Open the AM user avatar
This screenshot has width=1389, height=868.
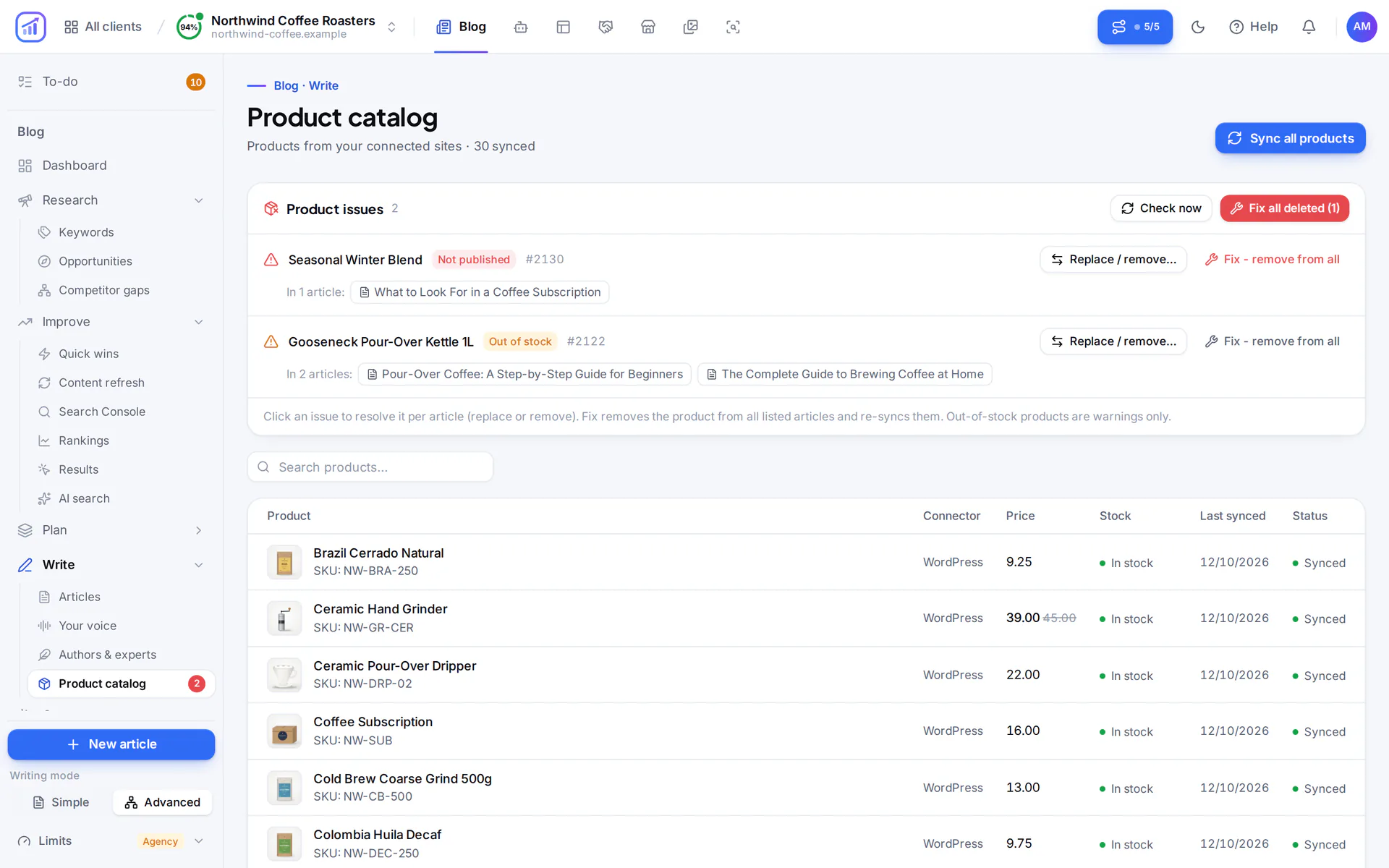(1362, 27)
